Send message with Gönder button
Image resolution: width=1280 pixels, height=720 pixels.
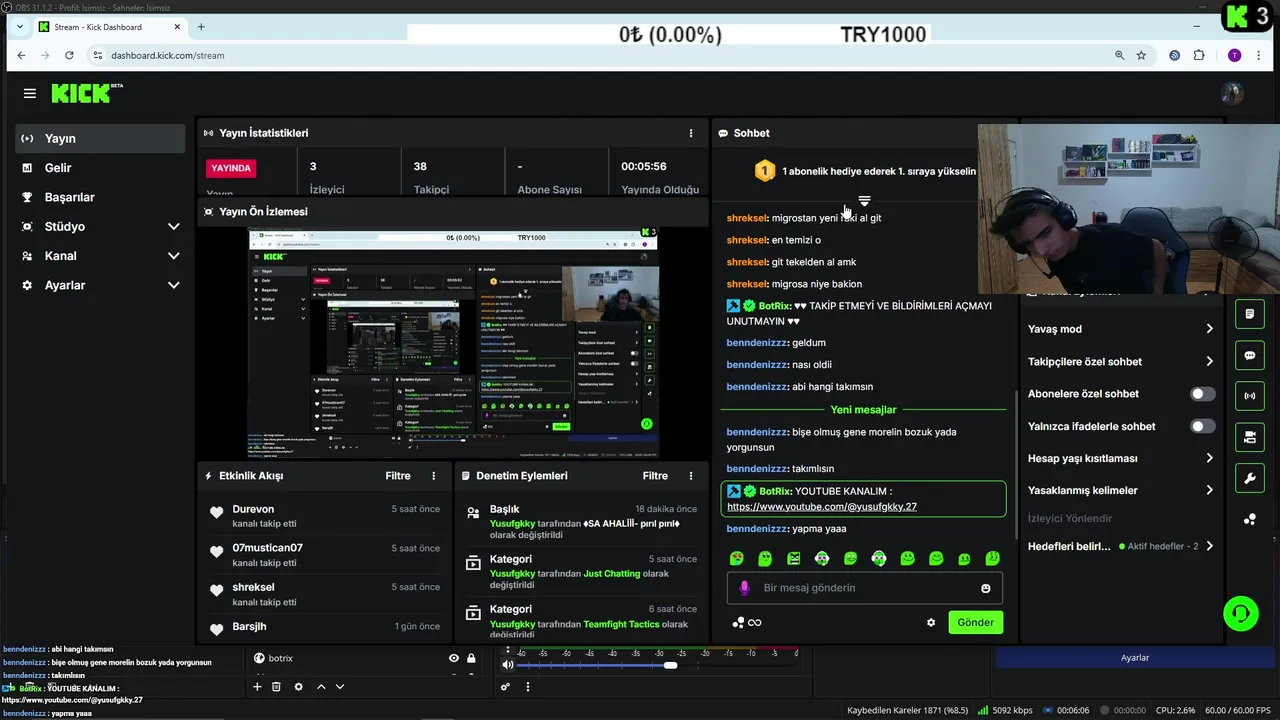click(975, 622)
